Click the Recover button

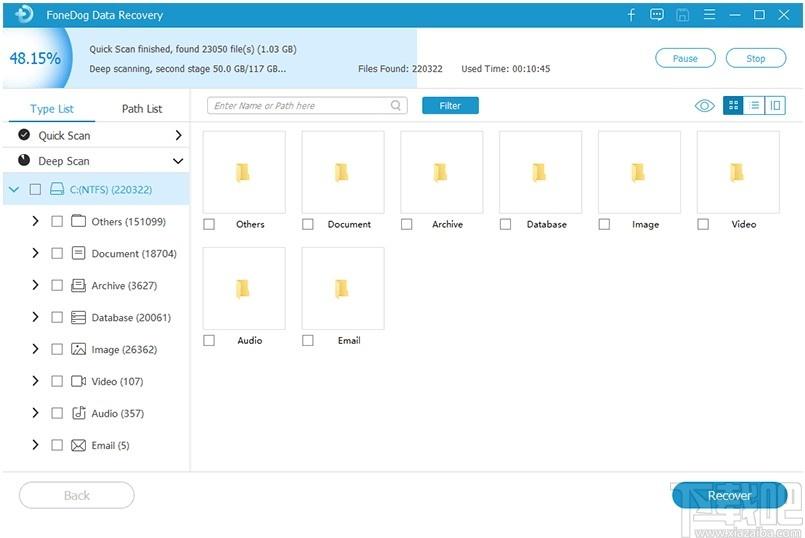click(x=730, y=495)
